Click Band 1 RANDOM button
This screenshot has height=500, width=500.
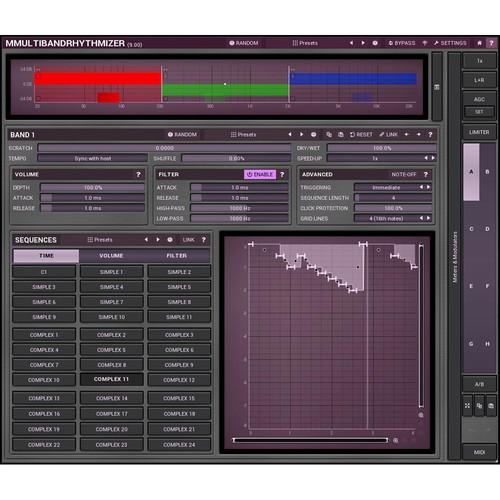point(182,134)
